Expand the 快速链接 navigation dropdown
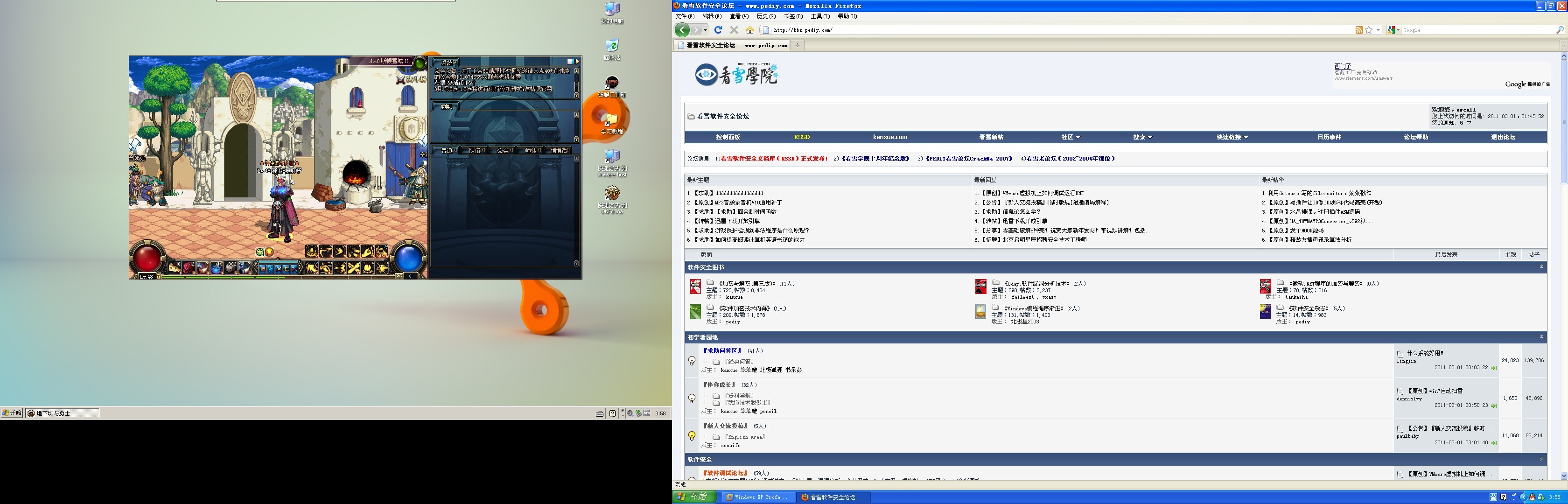This screenshot has height=504, width=1568. [1232, 137]
